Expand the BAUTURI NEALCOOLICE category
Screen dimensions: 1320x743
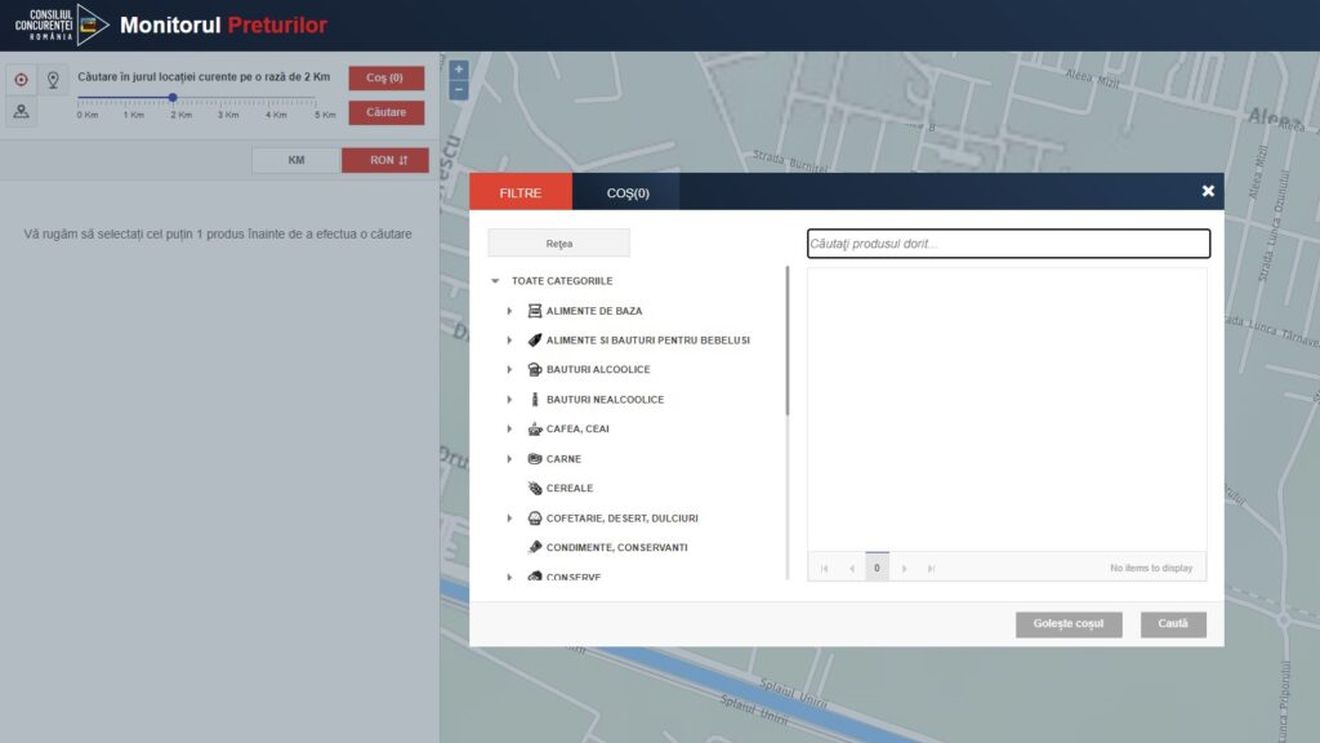click(510, 399)
